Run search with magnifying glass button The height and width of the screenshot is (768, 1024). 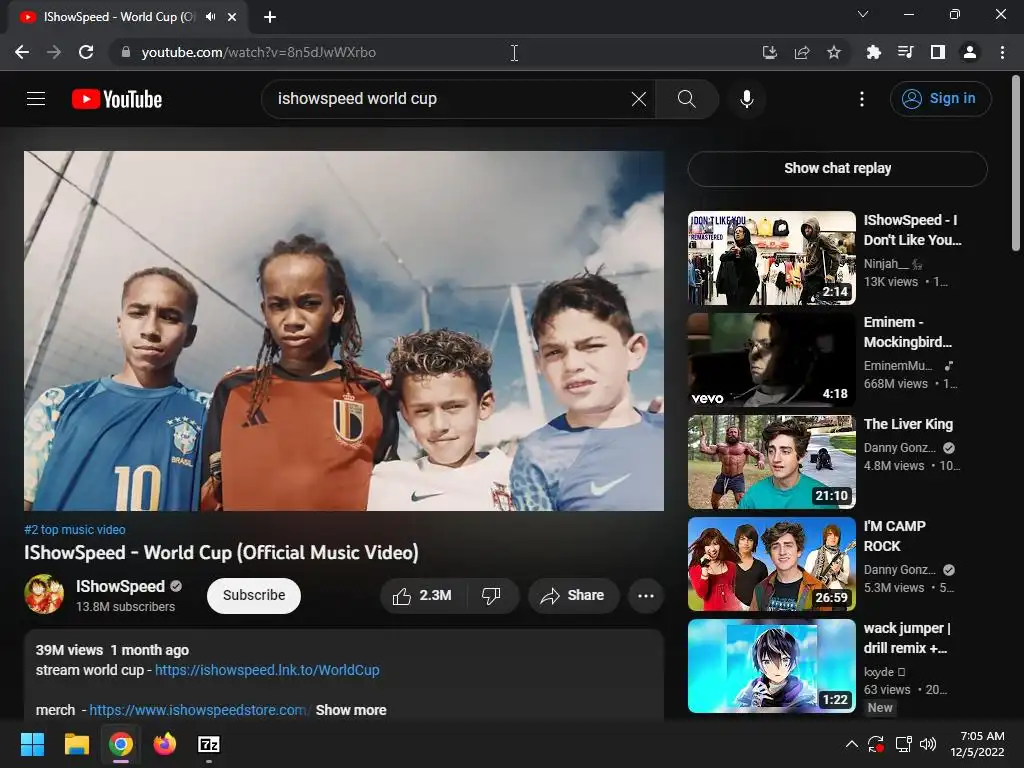(686, 99)
